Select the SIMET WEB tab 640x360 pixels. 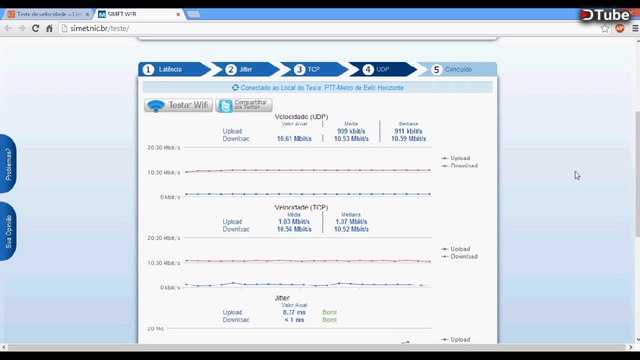(139, 14)
